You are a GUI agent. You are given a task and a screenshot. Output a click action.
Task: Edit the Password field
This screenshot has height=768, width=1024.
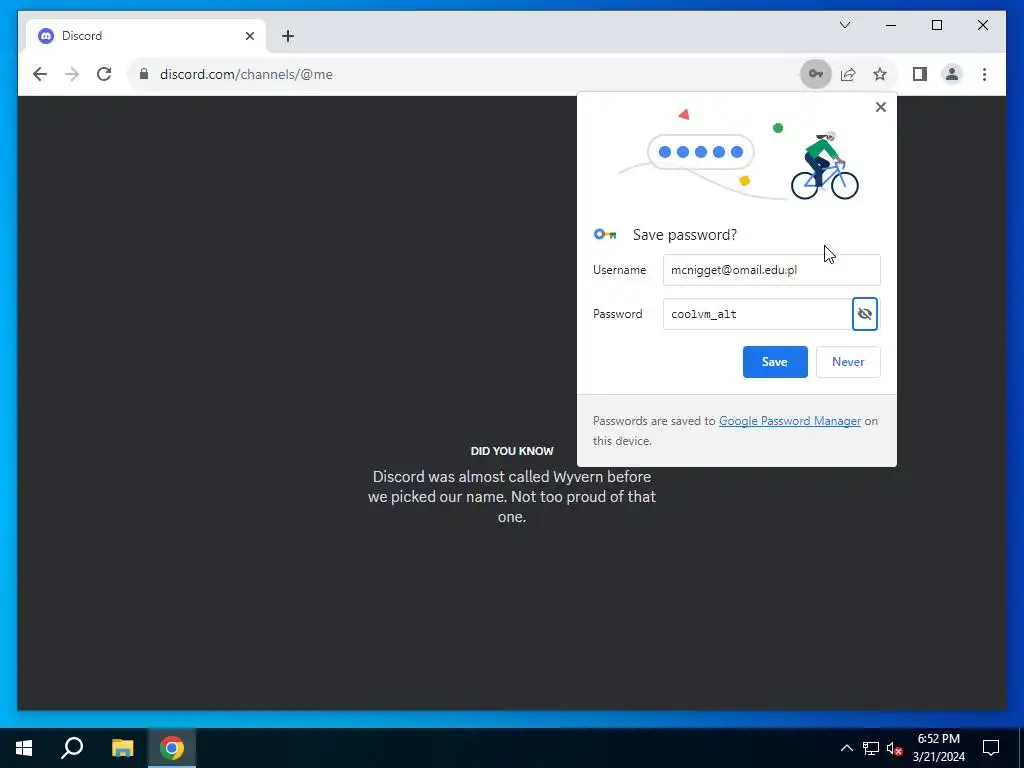coord(756,314)
